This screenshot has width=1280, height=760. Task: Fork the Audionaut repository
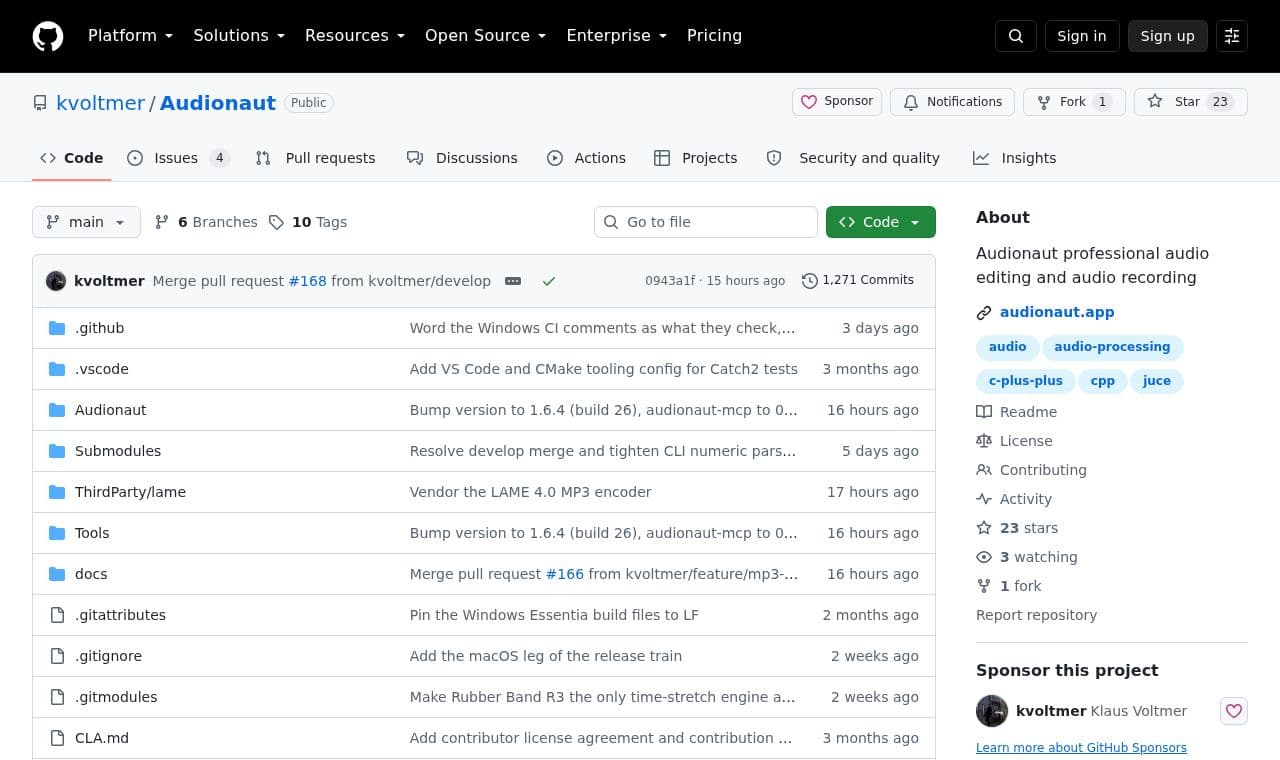[1074, 102]
